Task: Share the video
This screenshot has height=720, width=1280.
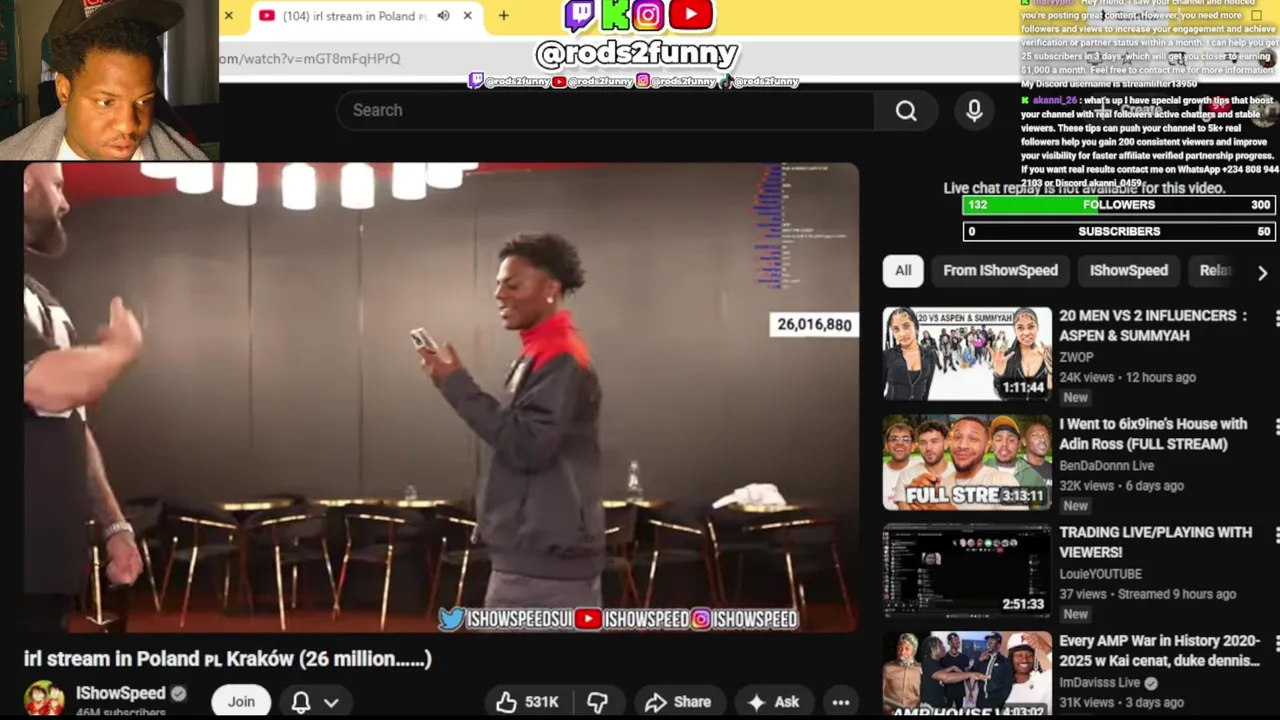Action: (678, 702)
